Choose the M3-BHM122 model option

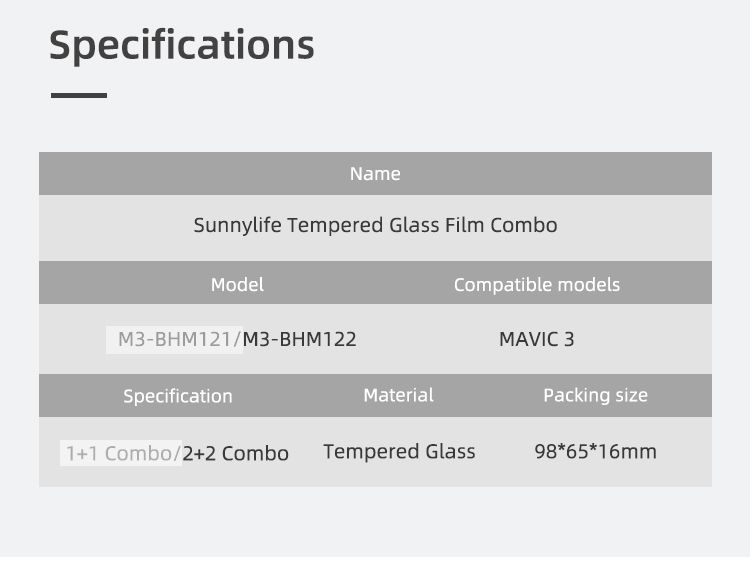point(300,339)
